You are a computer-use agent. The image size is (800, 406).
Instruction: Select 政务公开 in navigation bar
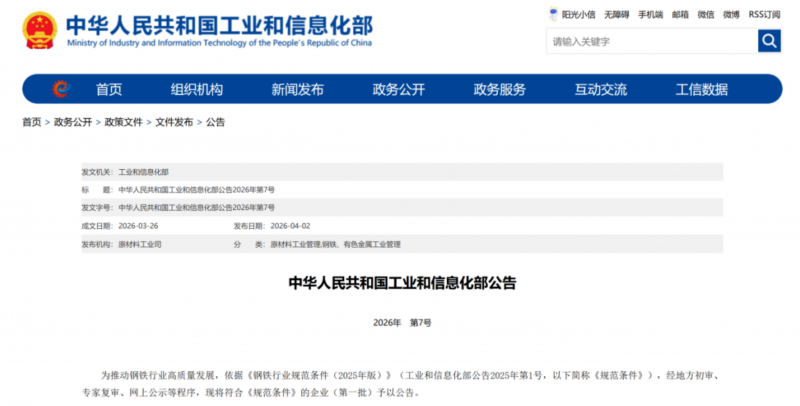pyautogui.click(x=399, y=89)
